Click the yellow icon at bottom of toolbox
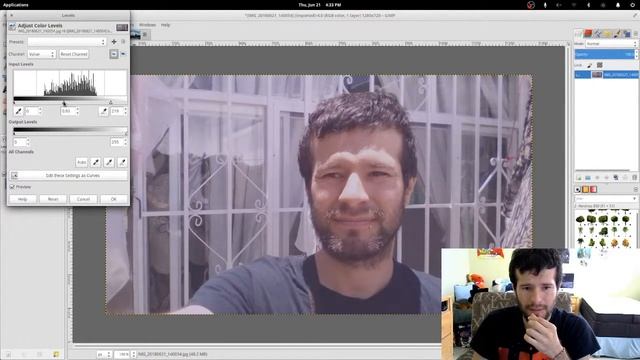Image resolution: width=640 pixels, height=360 pixels. (x=56, y=354)
